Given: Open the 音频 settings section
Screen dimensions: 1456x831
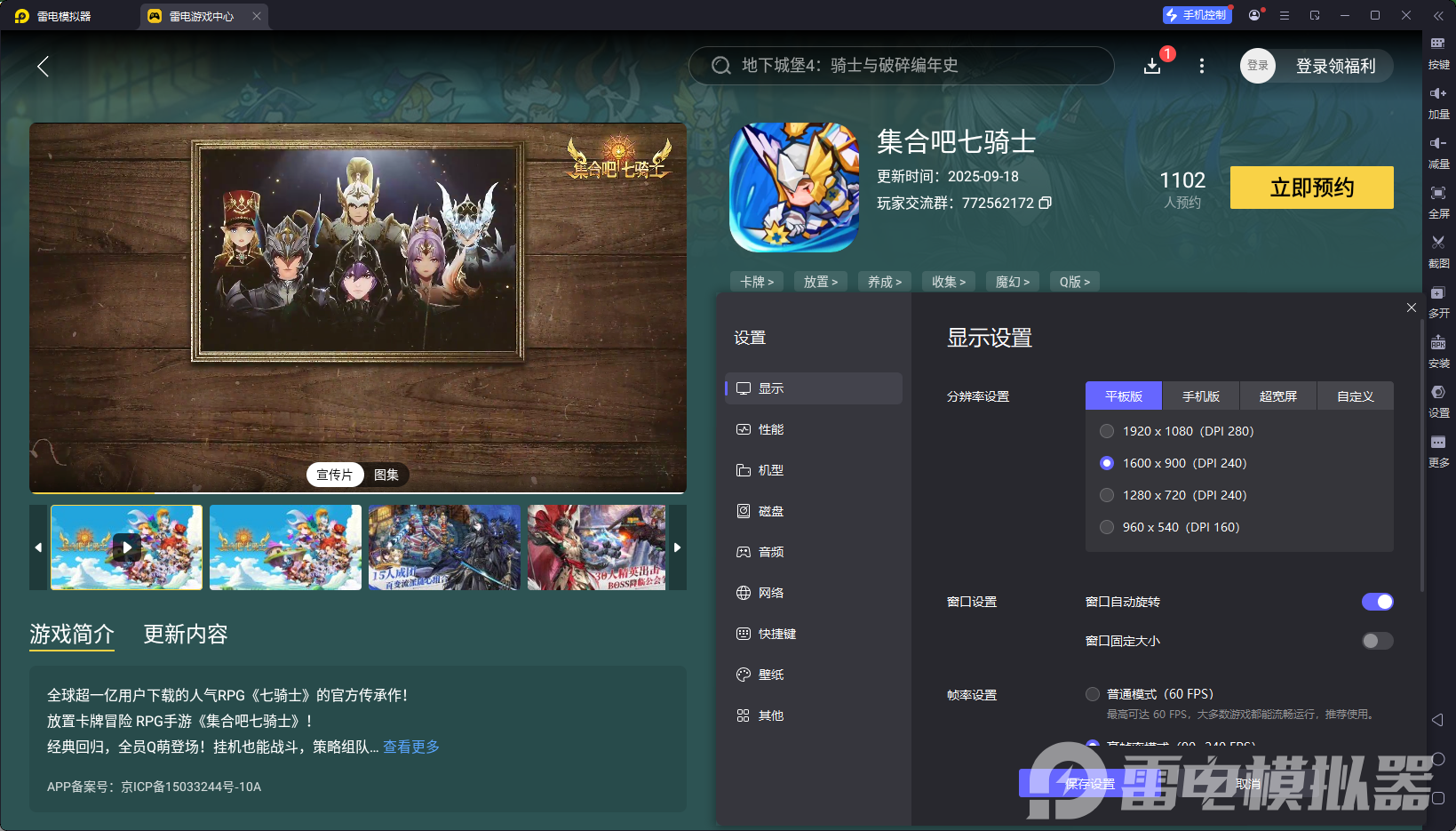Looking at the screenshot, I should (814, 552).
